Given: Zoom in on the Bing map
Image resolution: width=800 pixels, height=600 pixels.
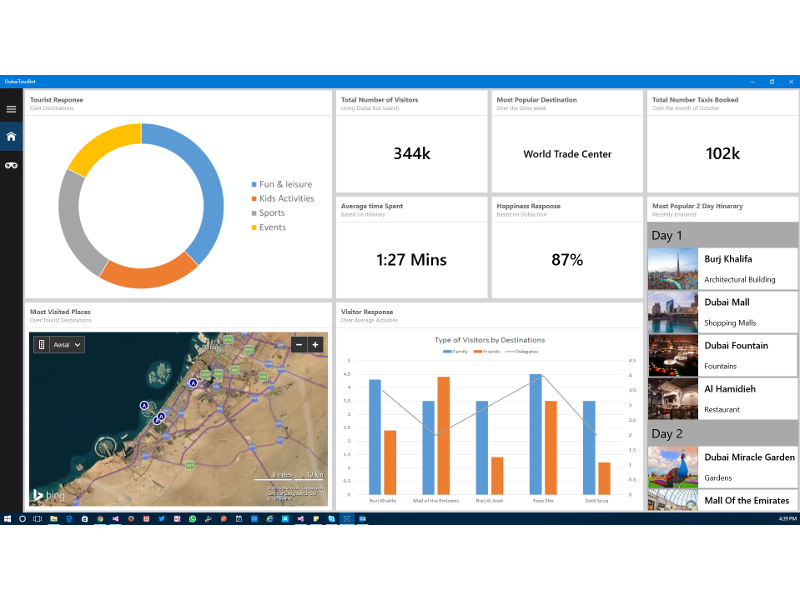Looking at the screenshot, I should (x=315, y=344).
